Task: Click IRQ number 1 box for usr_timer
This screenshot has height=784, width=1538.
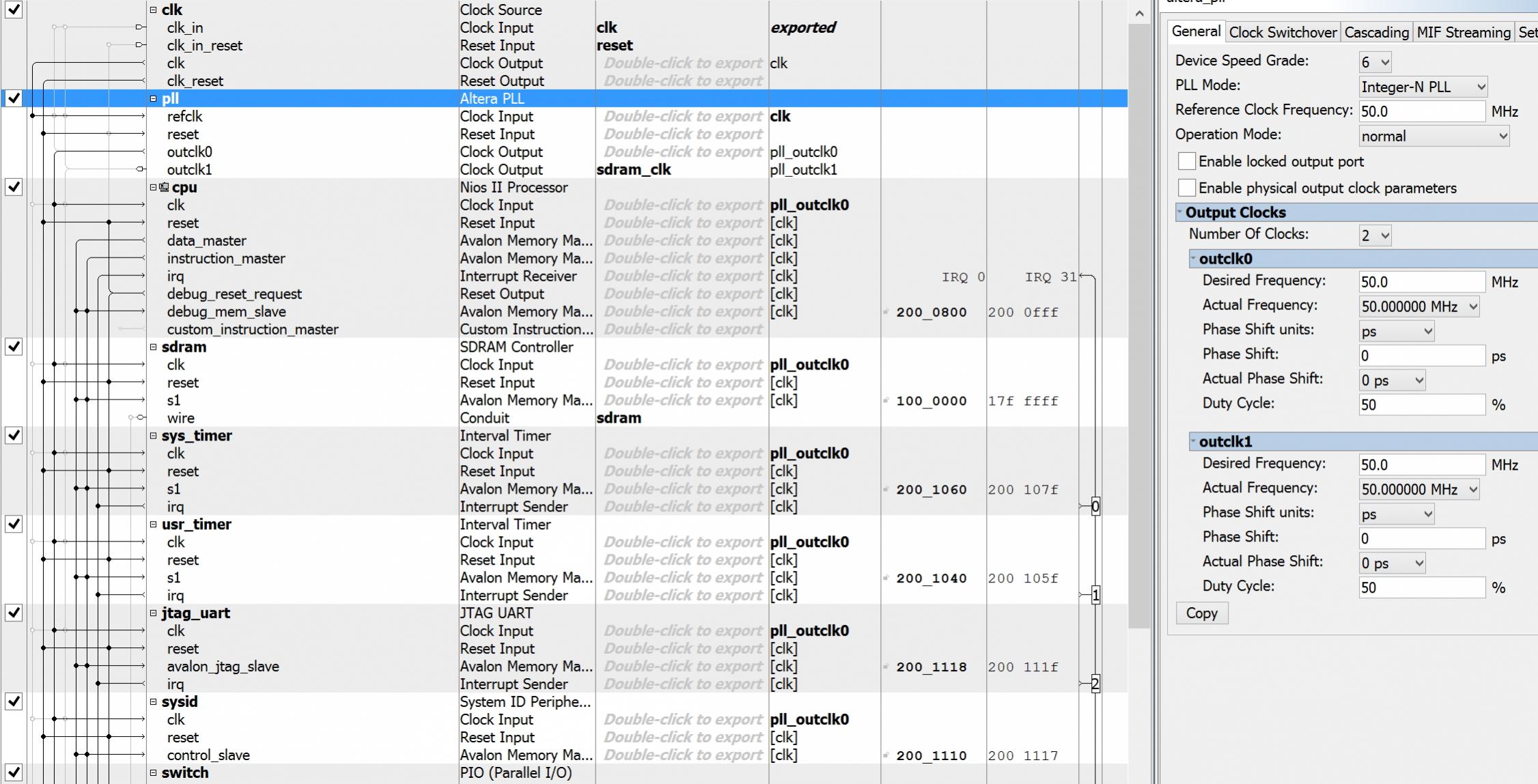Action: tap(1095, 596)
